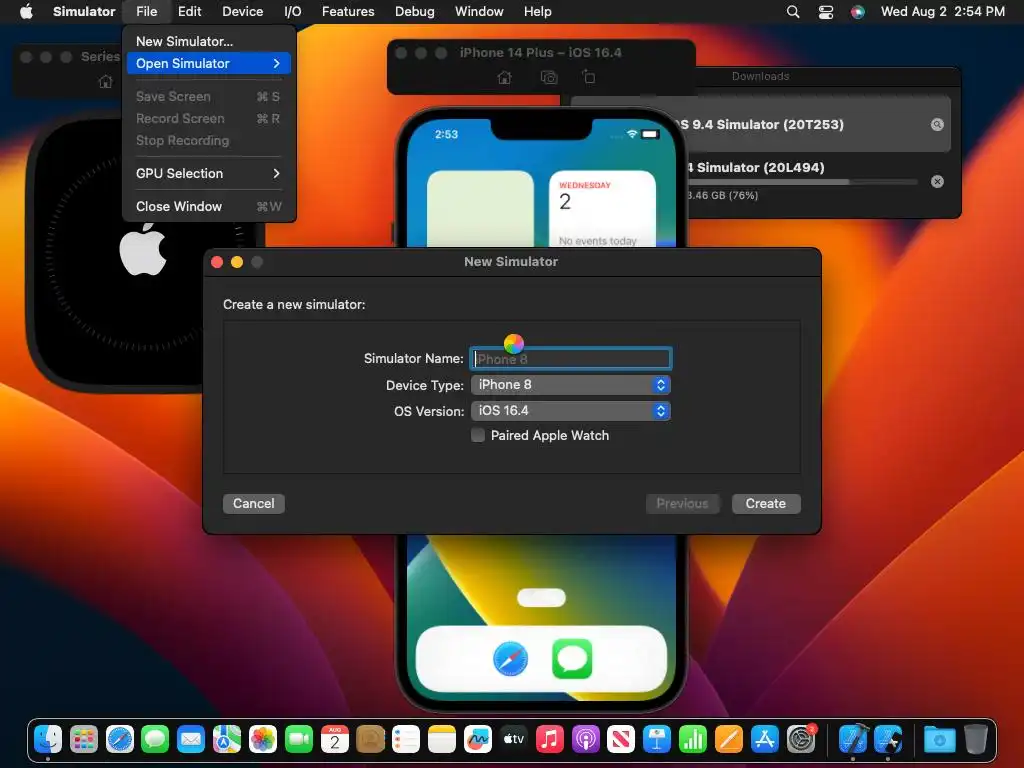This screenshot has width=1024, height=768.
Task: Click the rotate device icon in iPhone window
Action: click(588, 77)
